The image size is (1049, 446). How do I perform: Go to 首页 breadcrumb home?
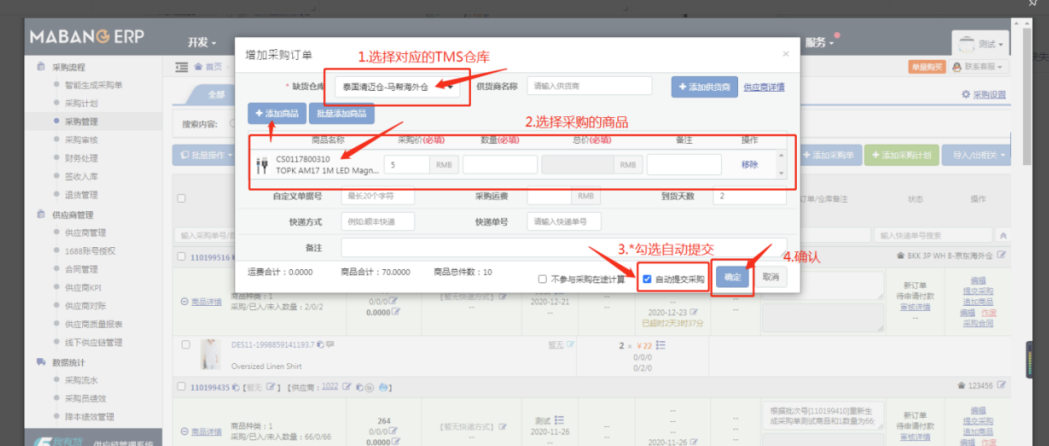tap(209, 67)
